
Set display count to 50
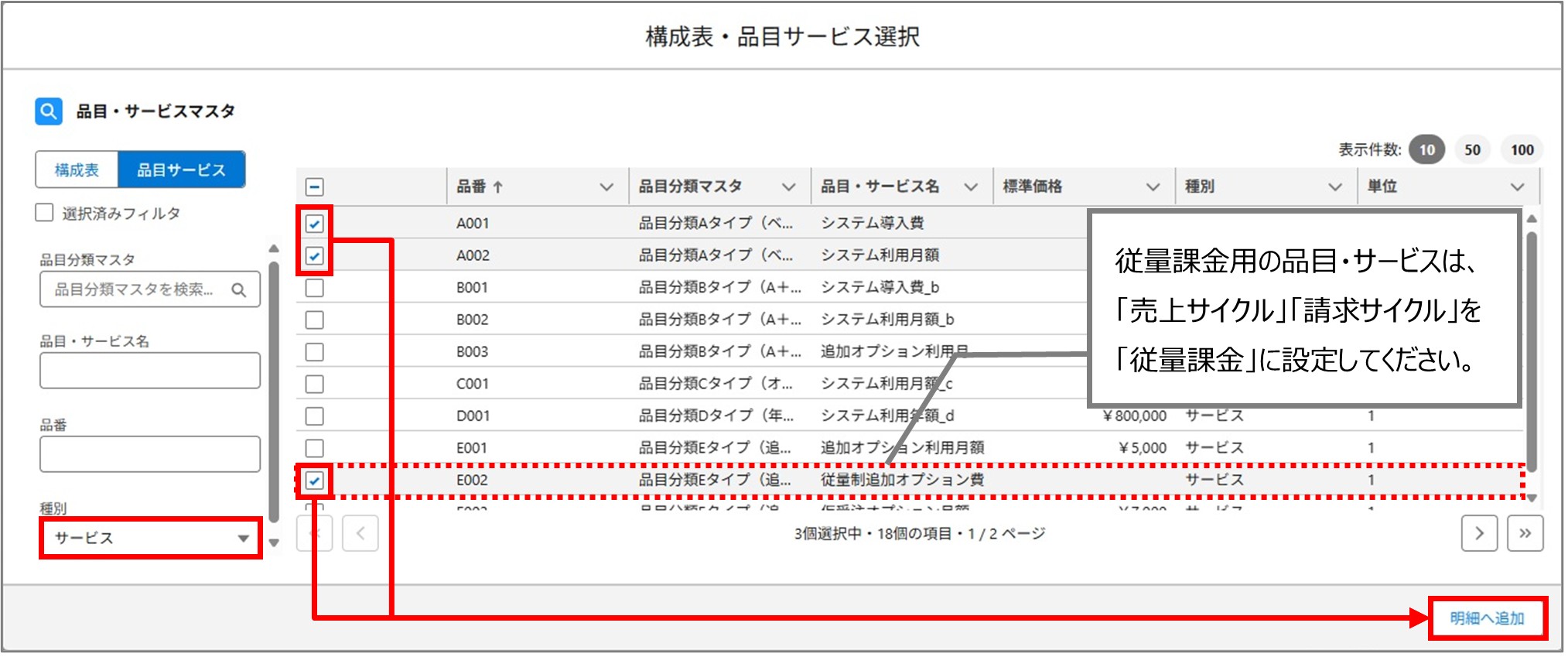point(1472,150)
